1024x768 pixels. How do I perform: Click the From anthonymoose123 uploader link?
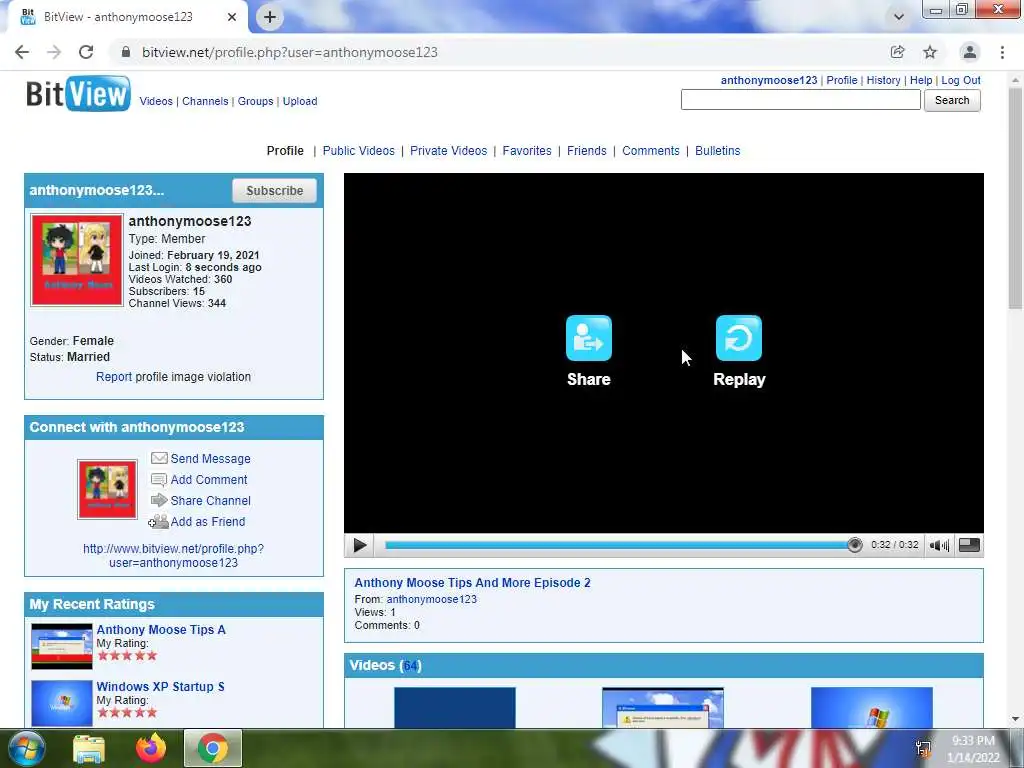(x=432, y=600)
